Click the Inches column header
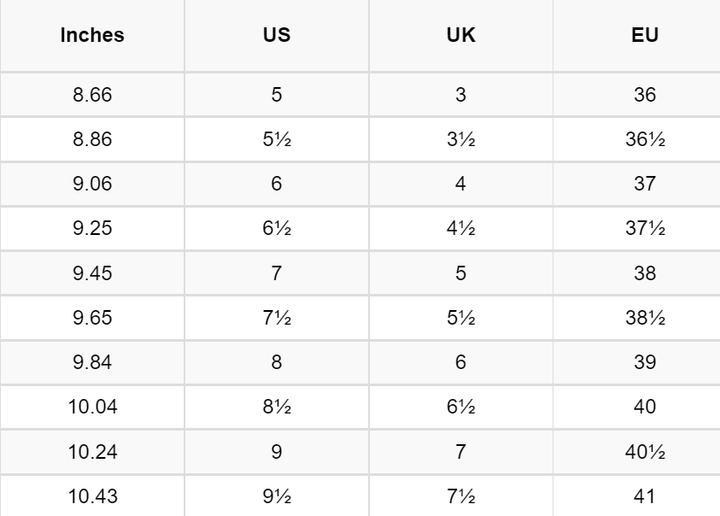The width and height of the screenshot is (720, 516). click(92, 35)
